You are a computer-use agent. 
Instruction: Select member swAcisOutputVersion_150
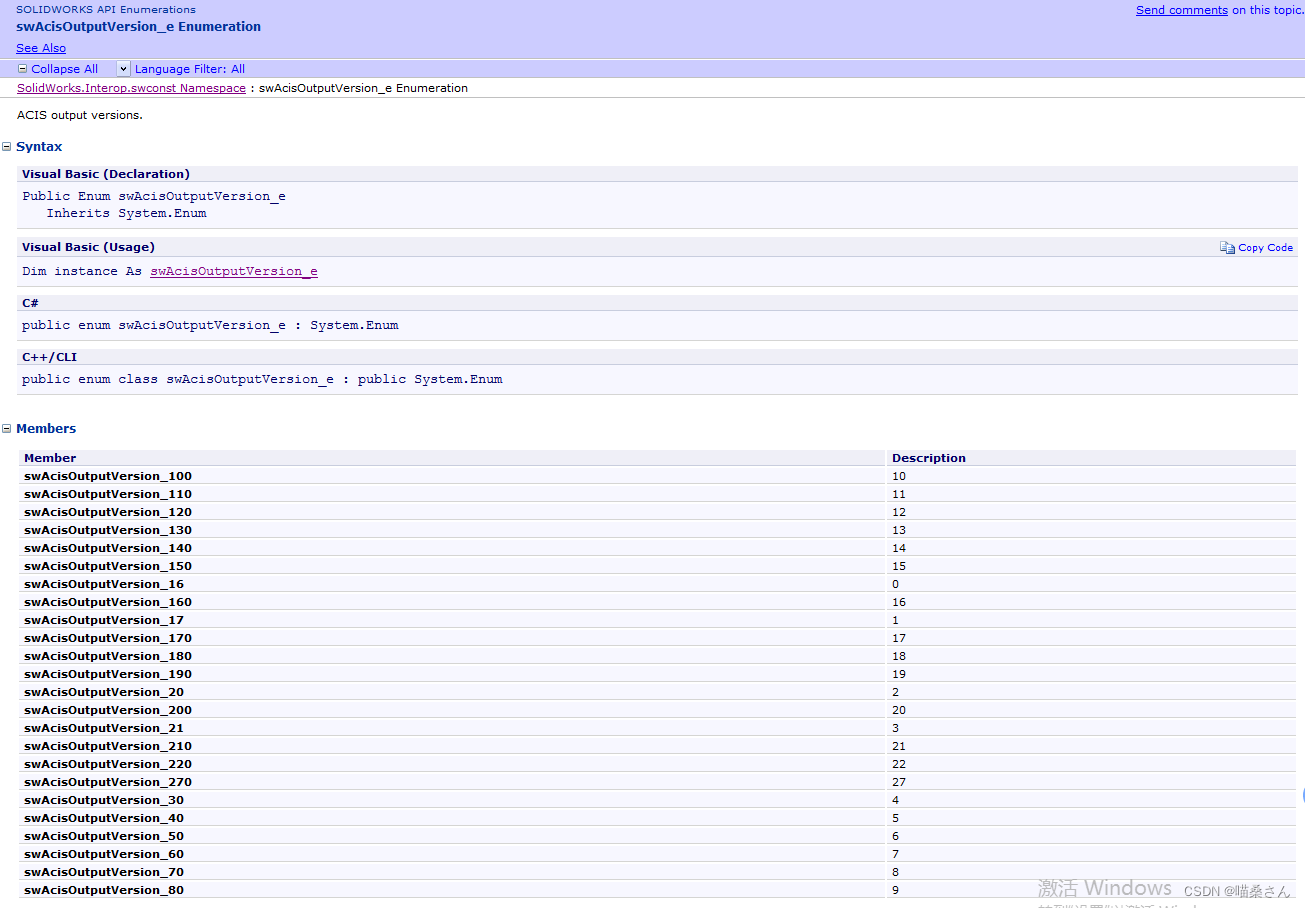(108, 566)
